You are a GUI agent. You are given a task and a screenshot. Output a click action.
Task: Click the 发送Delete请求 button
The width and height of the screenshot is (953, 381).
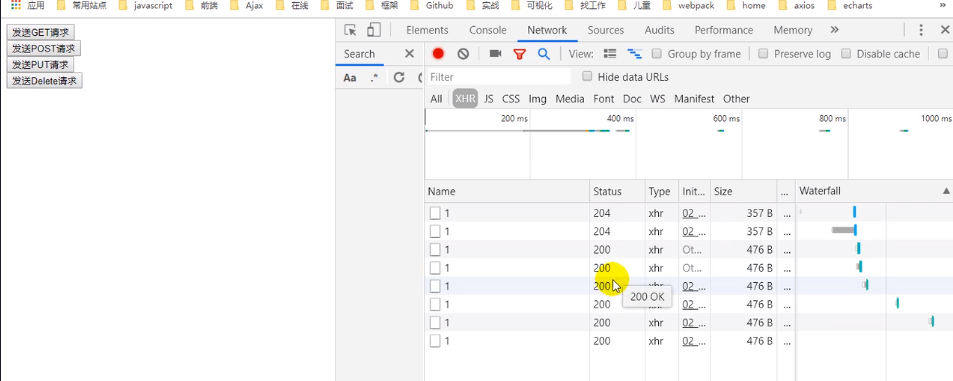pyautogui.click(x=44, y=80)
